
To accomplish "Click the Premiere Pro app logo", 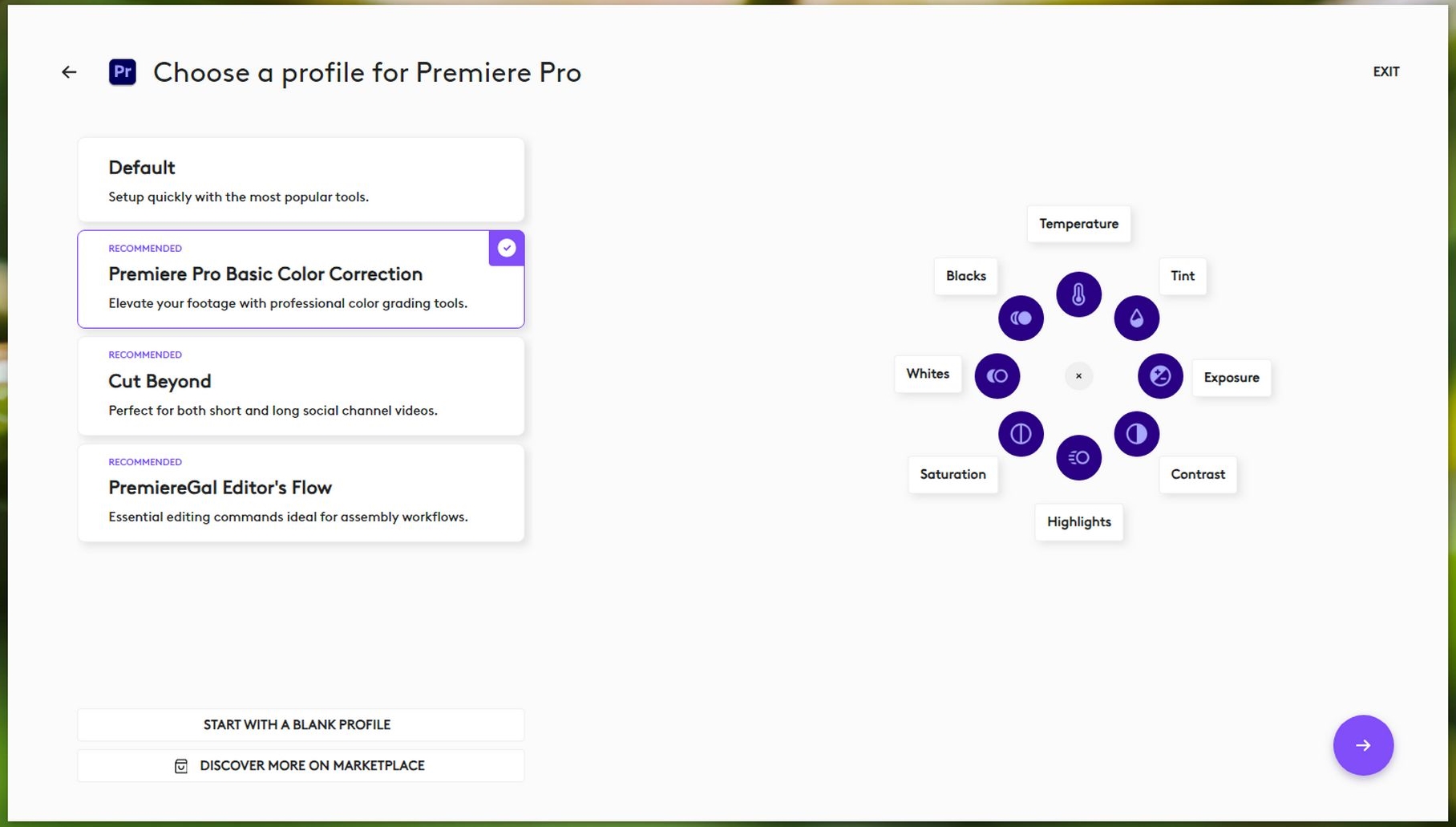I will click(123, 72).
